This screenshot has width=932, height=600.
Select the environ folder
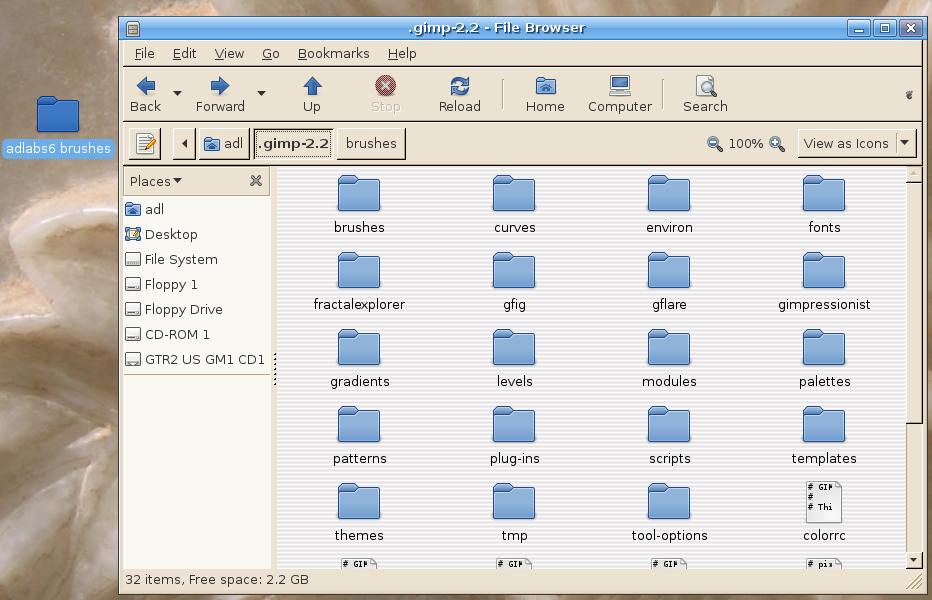click(669, 204)
